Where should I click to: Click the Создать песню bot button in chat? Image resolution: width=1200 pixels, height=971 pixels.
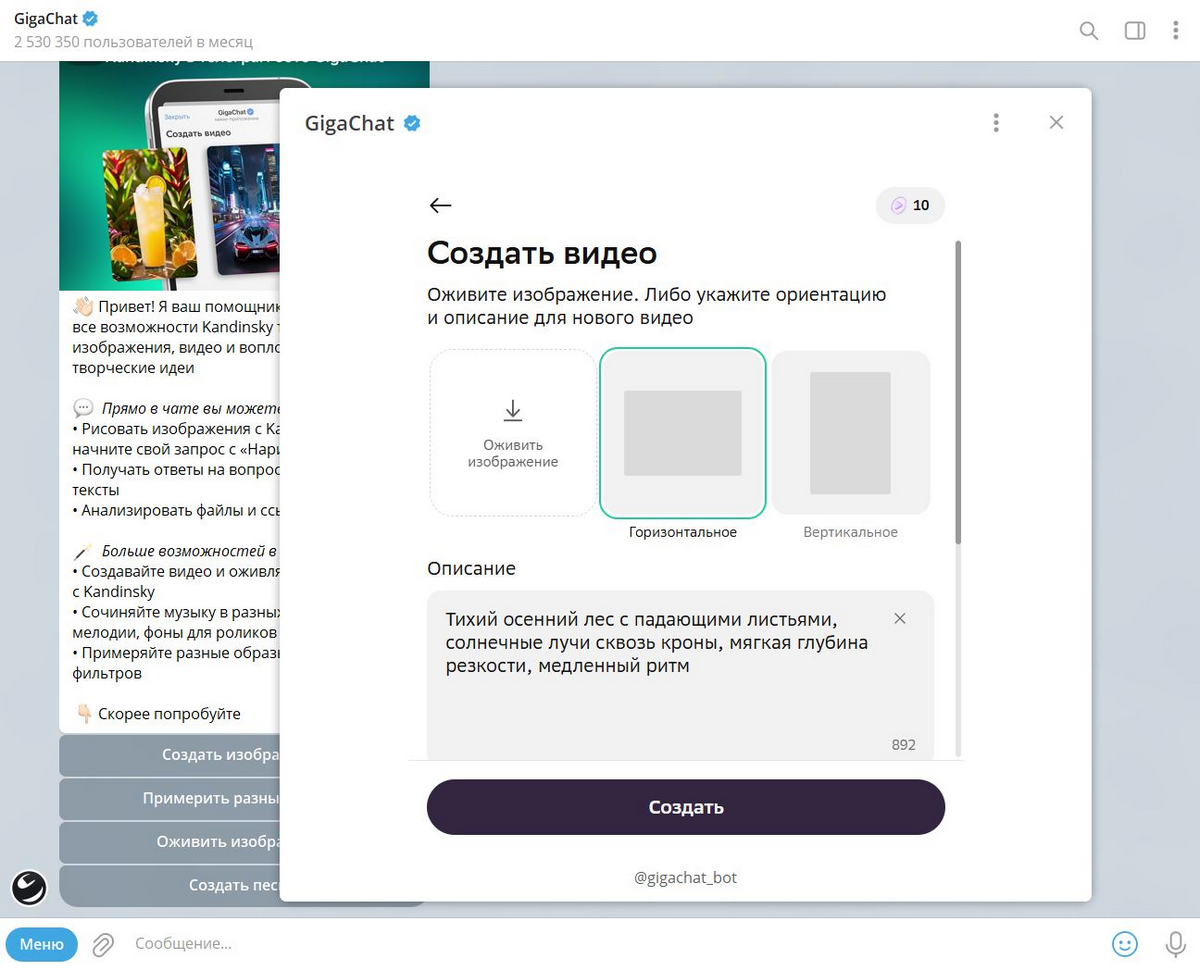(x=170, y=886)
